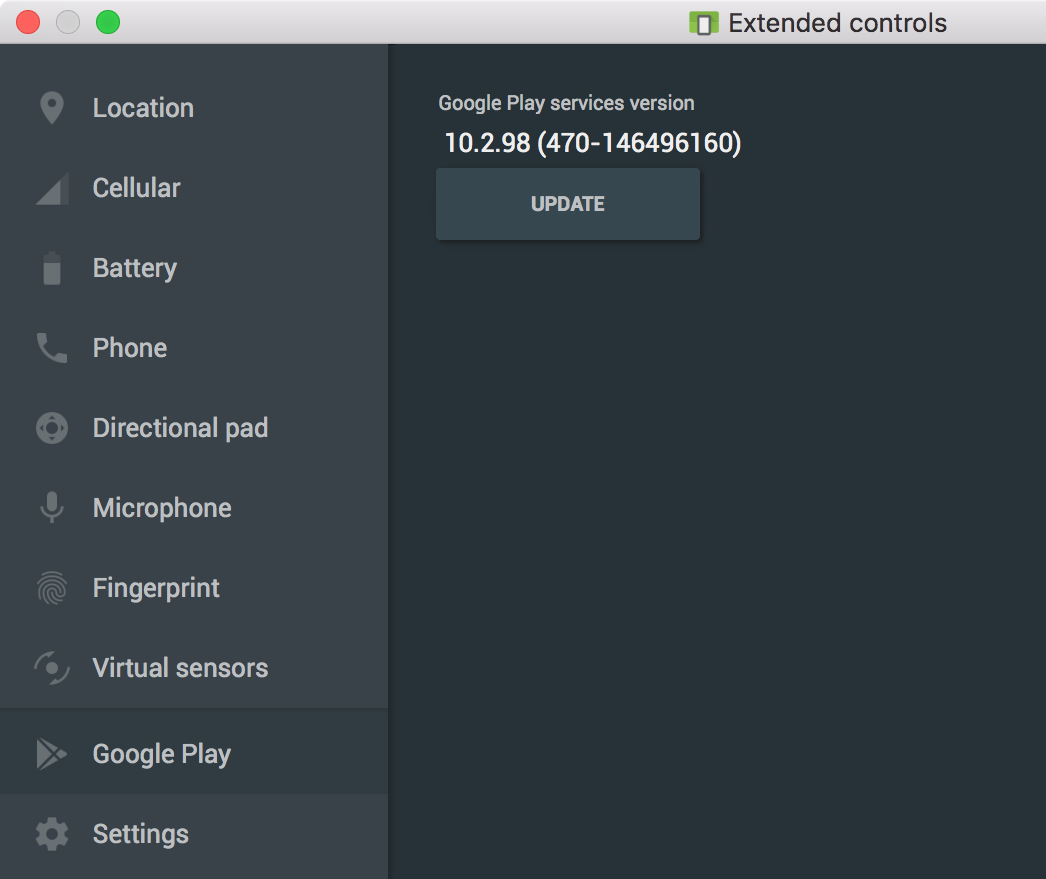The height and width of the screenshot is (879, 1046).
Task: Select the Directional pad icon
Action: (52, 428)
